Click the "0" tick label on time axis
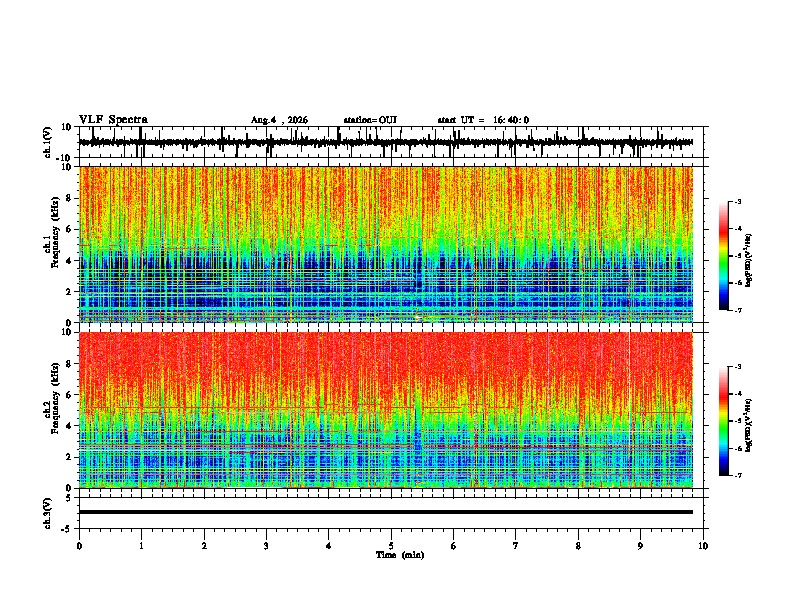The height and width of the screenshot is (612, 792). point(79,546)
